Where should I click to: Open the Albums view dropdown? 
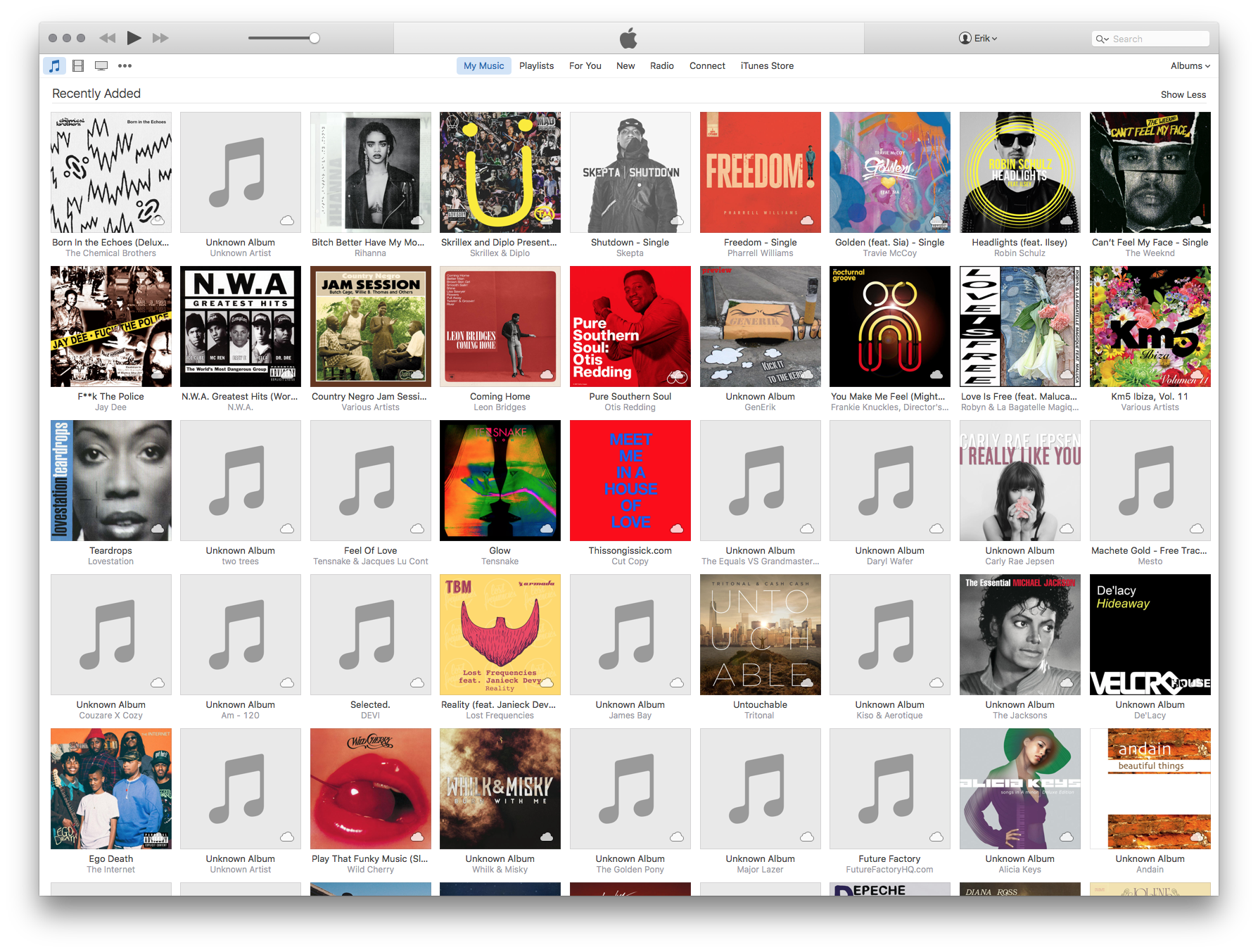pyautogui.click(x=1190, y=65)
